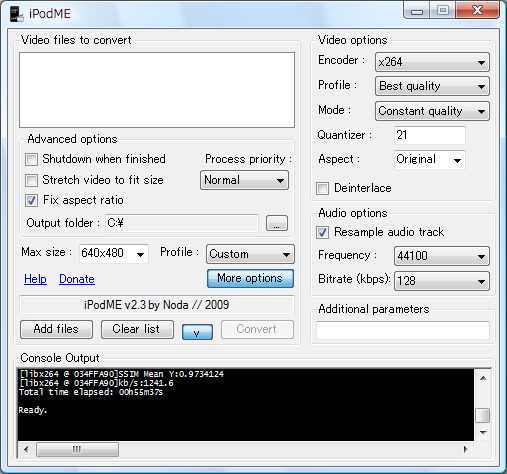507x474 pixels.
Task: Click the small v toggle button
Action: [197, 332]
